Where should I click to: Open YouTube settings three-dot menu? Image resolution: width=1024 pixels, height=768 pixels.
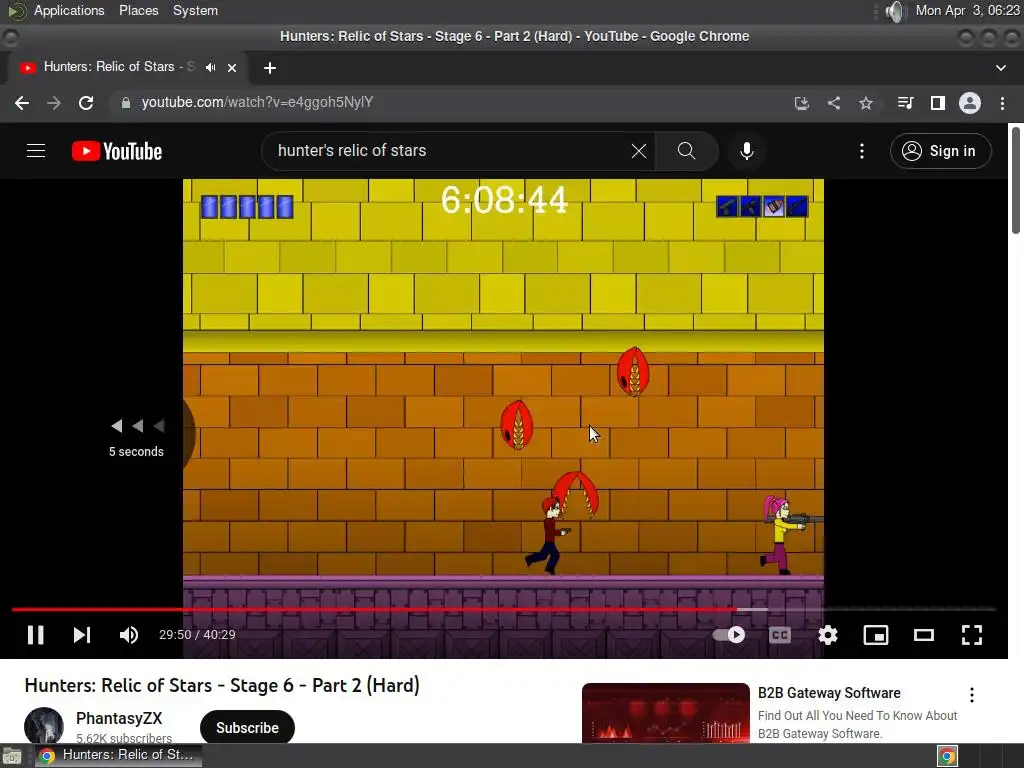pyautogui.click(x=861, y=151)
